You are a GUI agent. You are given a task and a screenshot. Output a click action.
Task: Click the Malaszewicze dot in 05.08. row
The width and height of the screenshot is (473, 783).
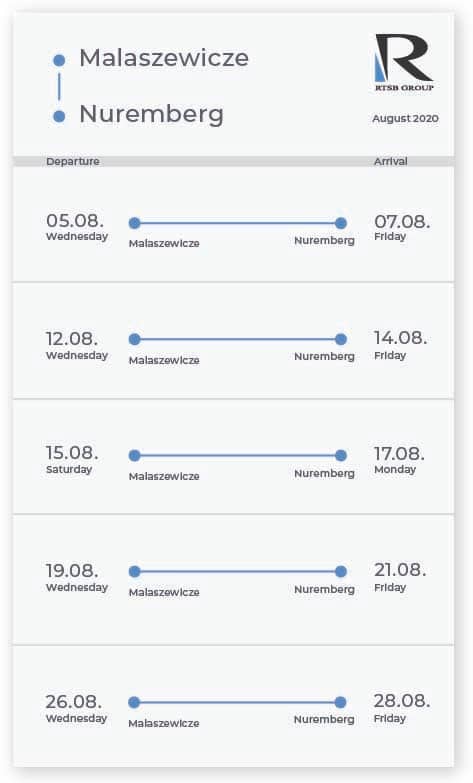[x=134, y=223]
